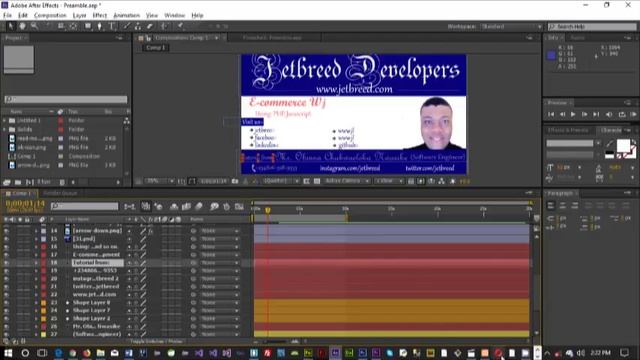This screenshot has height=360, width=640.
Task: Select the Eraser tool
Action: click(x=150, y=26)
